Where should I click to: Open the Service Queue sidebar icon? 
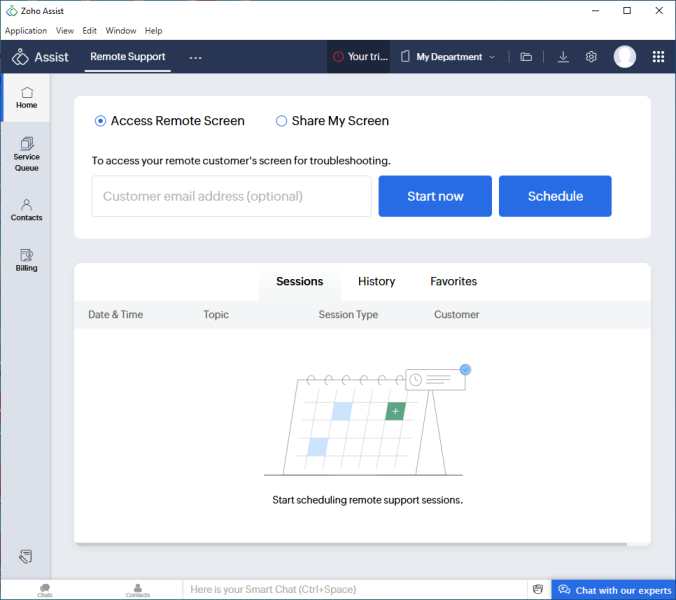point(26,154)
